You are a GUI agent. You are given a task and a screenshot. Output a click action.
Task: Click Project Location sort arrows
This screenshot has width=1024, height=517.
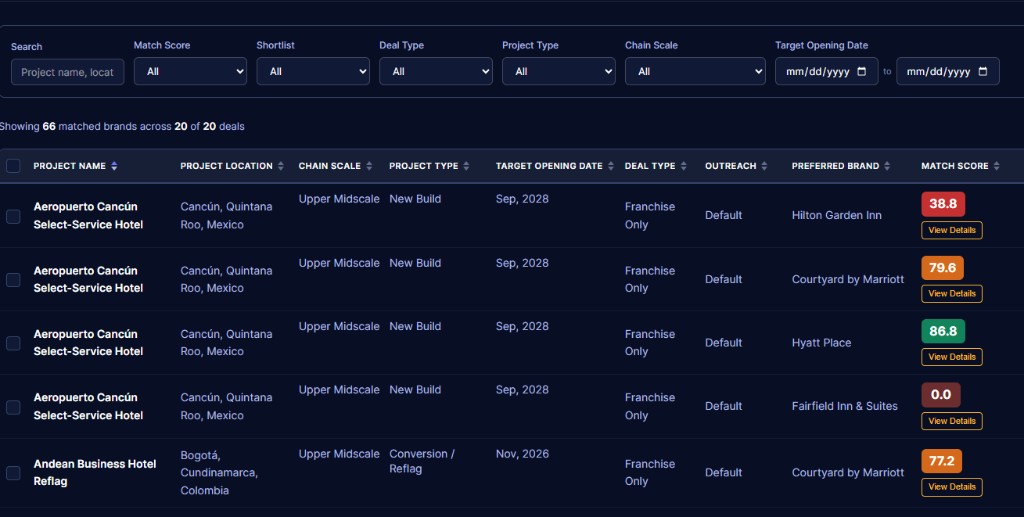click(281, 166)
